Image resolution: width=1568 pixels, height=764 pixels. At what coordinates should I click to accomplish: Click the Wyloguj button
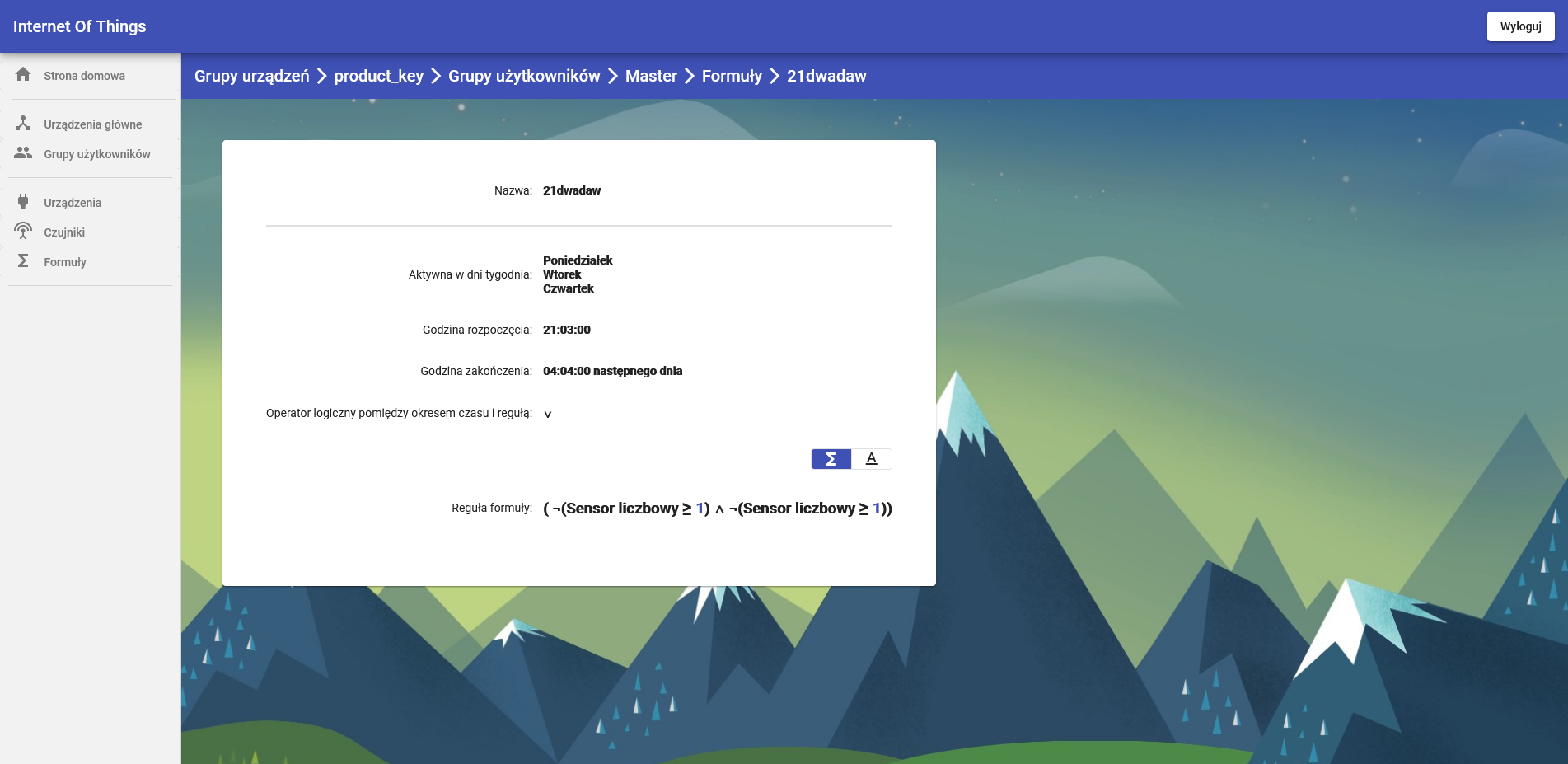pyautogui.click(x=1520, y=26)
